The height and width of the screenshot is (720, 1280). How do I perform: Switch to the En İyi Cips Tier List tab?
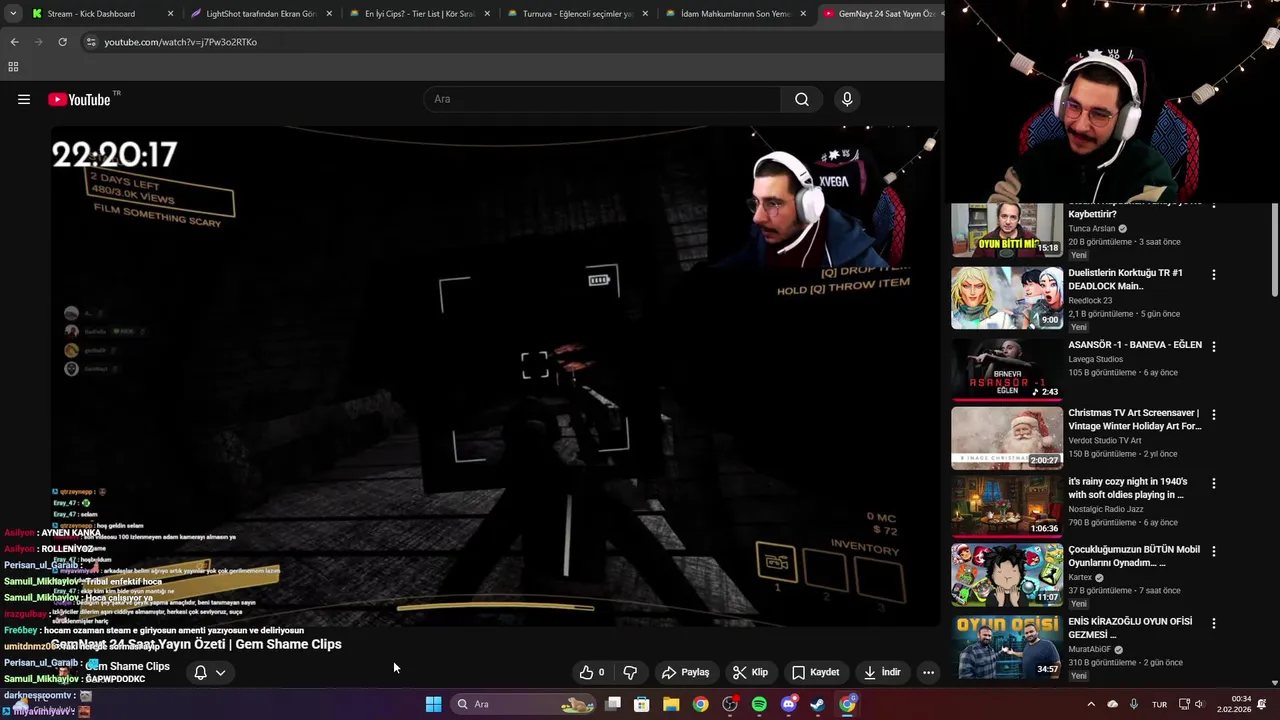[x=418, y=14]
